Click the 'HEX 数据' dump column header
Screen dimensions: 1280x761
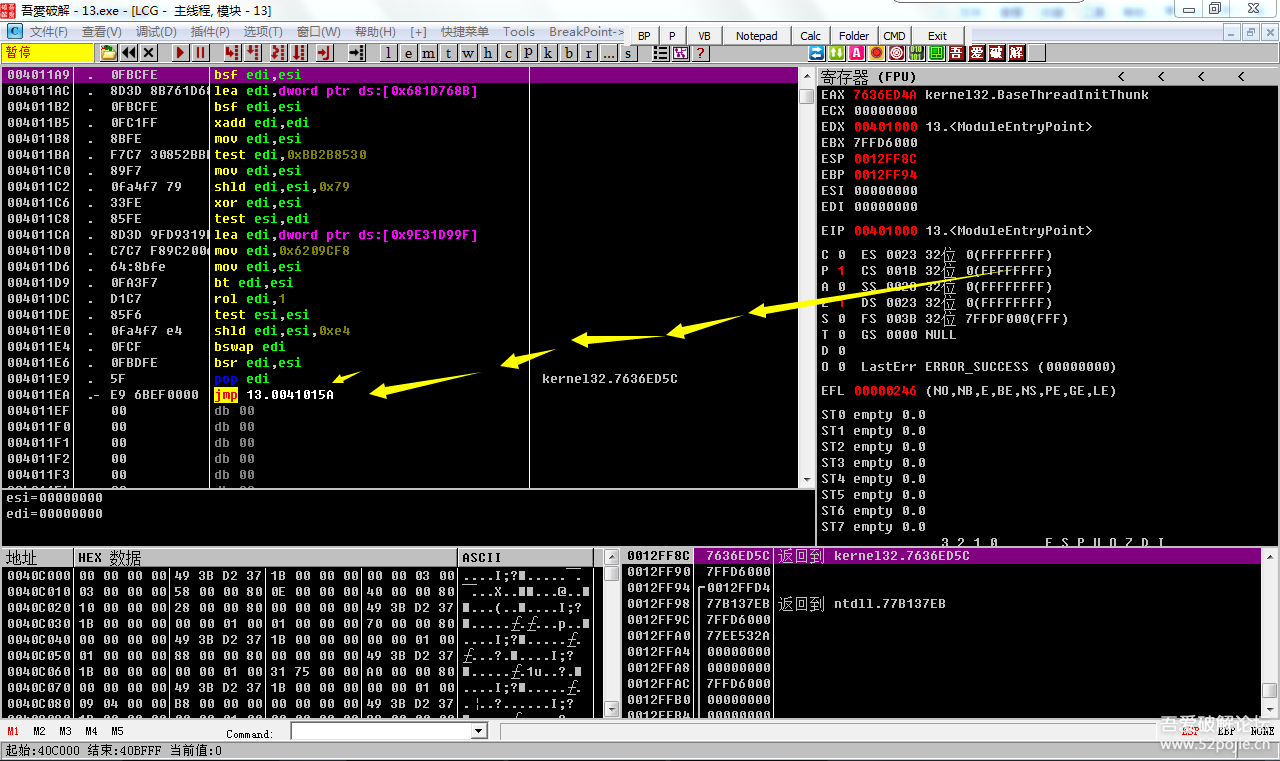tap(266, 558)
